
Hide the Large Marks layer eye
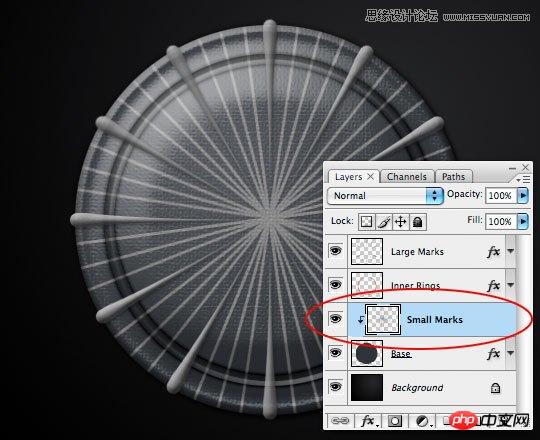click(x=335, y=251)
